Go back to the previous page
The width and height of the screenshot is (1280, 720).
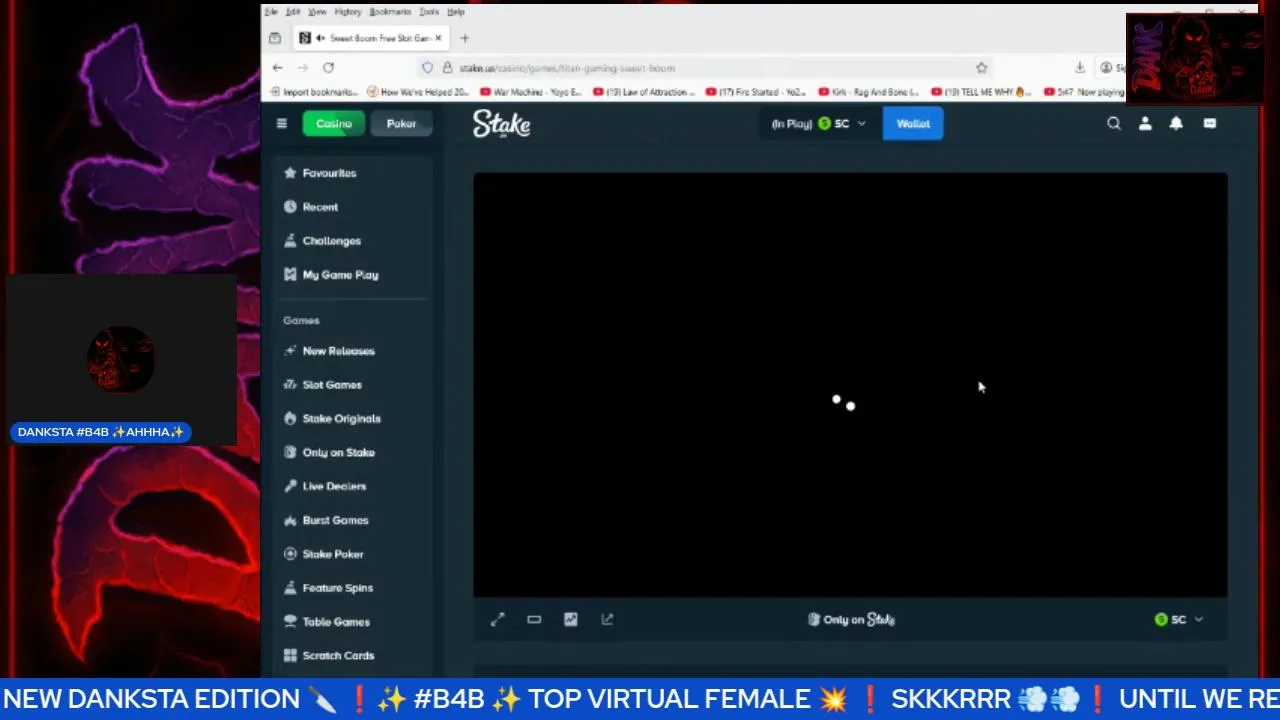click(x=277, y=68)
